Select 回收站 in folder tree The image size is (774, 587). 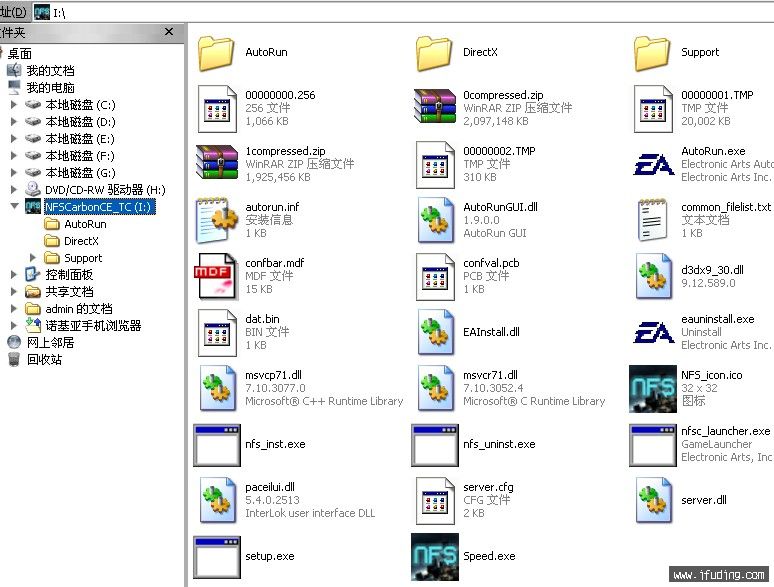tap(44, 359)
